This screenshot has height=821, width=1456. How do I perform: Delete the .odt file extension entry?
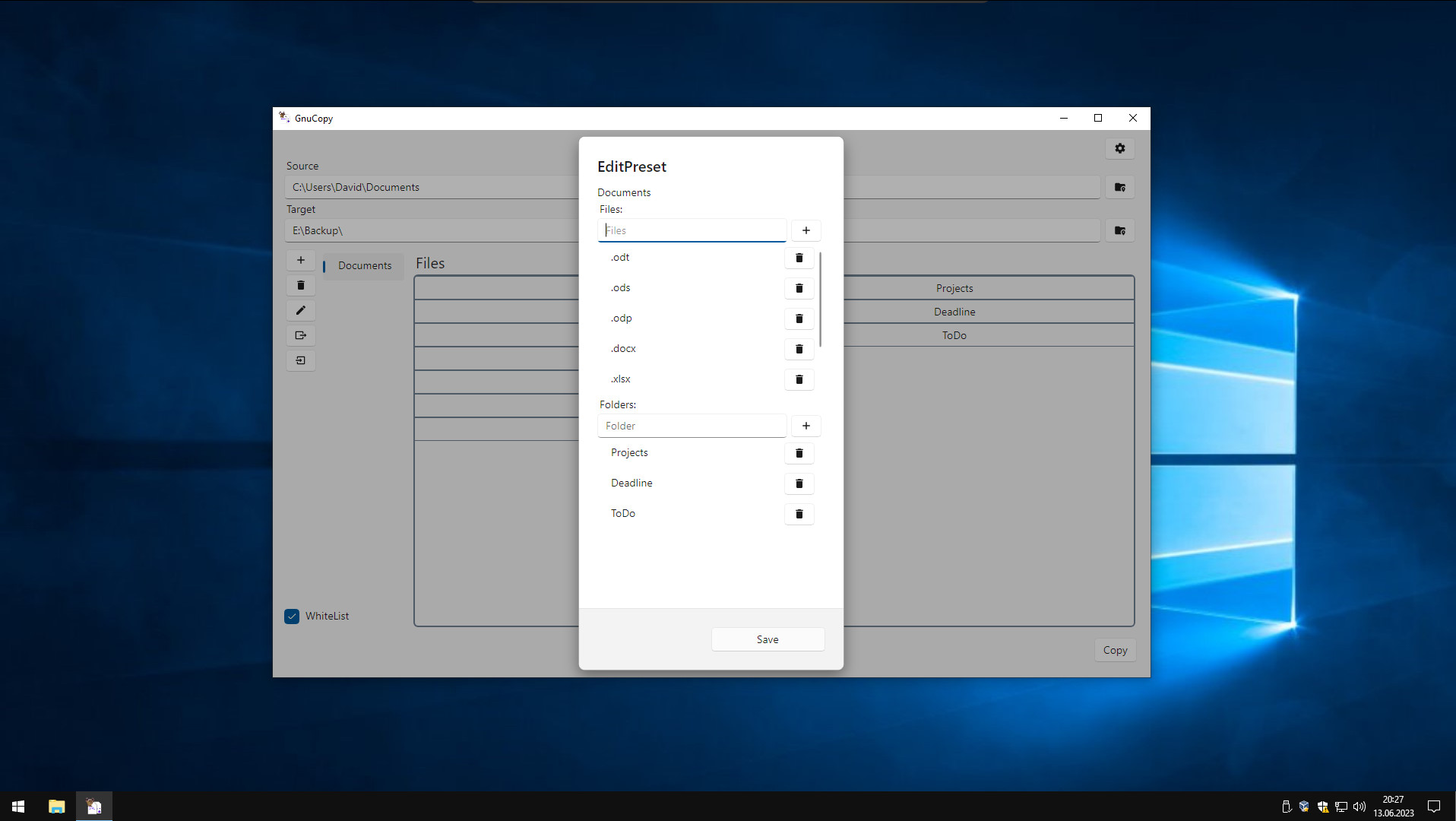coord(799,258)
